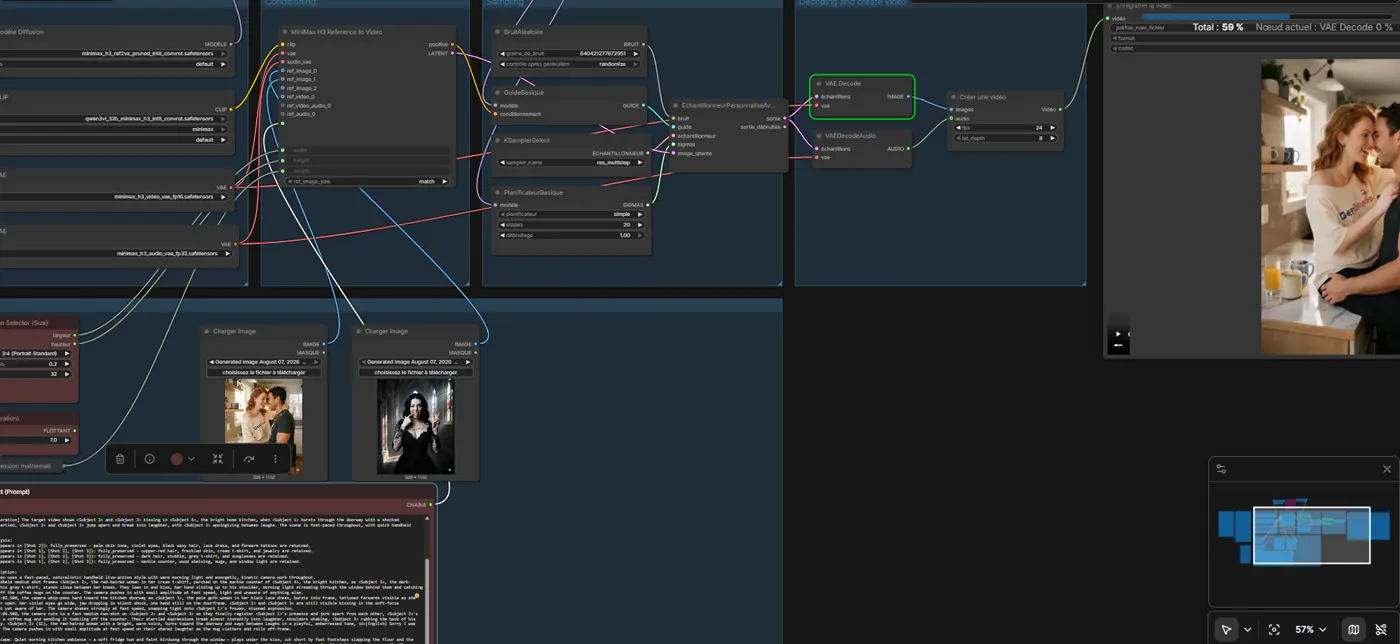Fit view to the graph

click(1274, 630)
